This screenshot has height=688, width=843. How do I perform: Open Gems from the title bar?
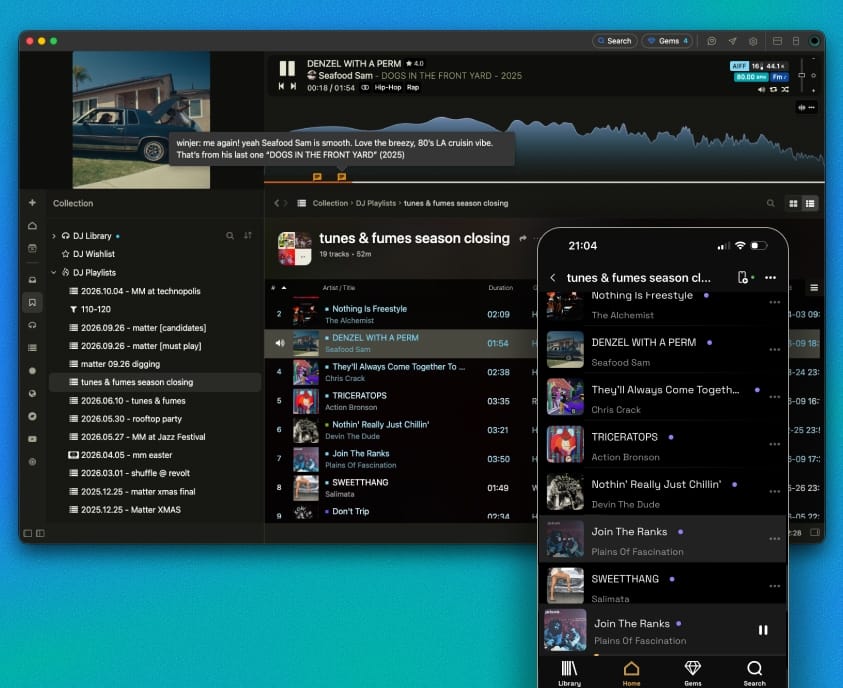pyautogui.click(x=668, y=41)
